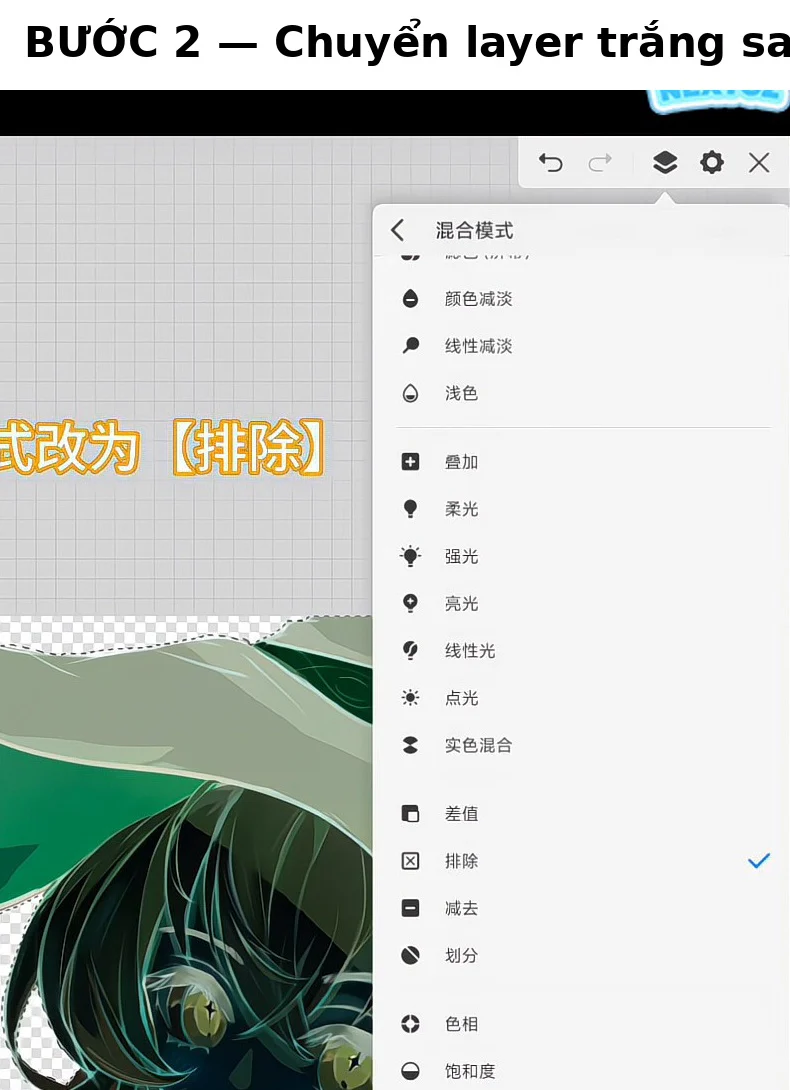Click the checkmark next to 排除
The image size is (790, 1090).
(x=759, y=861)
